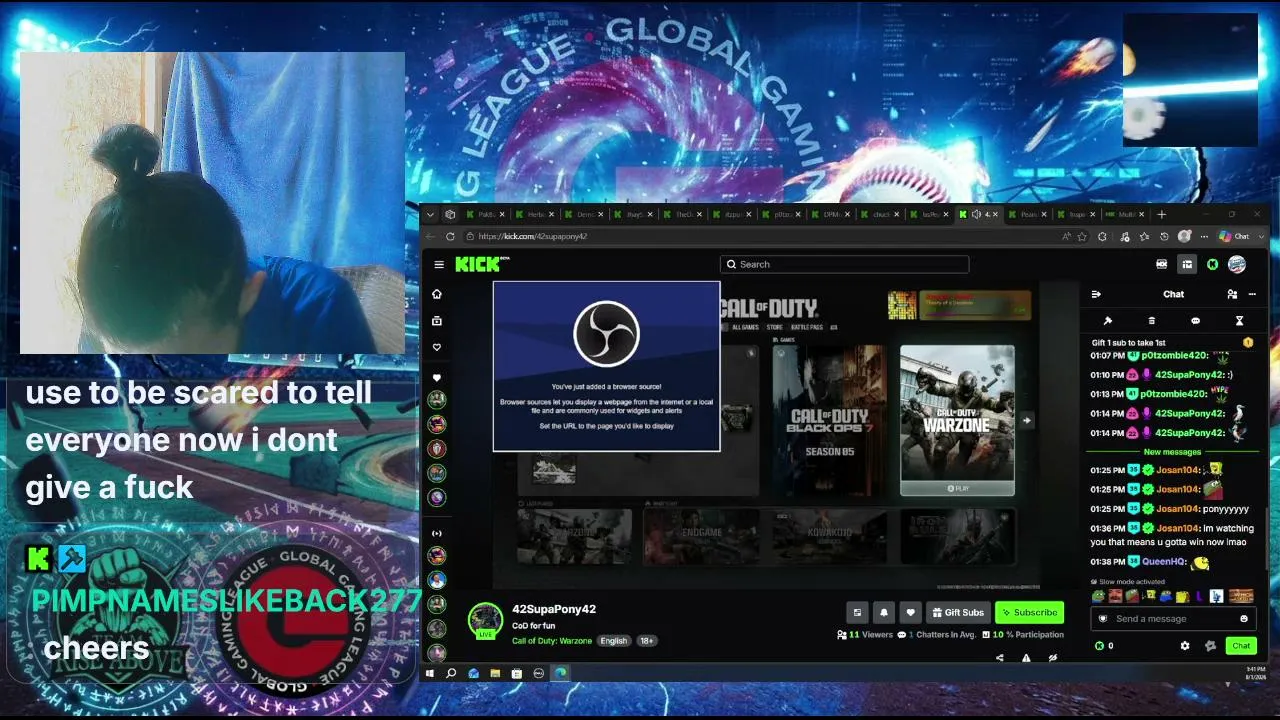Focus the Send a message field

[x=1172, y=619]
